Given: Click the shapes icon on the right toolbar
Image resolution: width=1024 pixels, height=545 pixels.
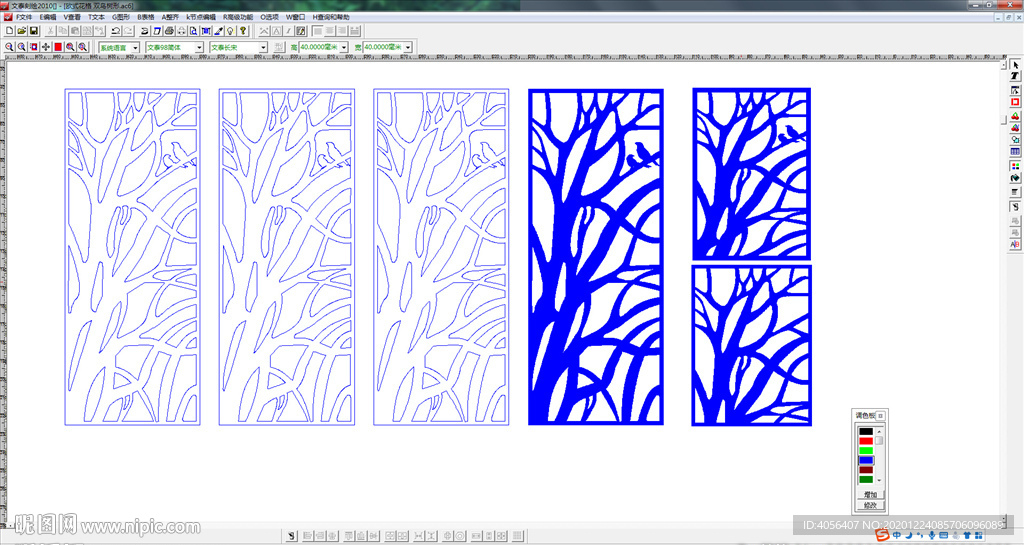Looking at the screenshot, I should (1016, 140).
